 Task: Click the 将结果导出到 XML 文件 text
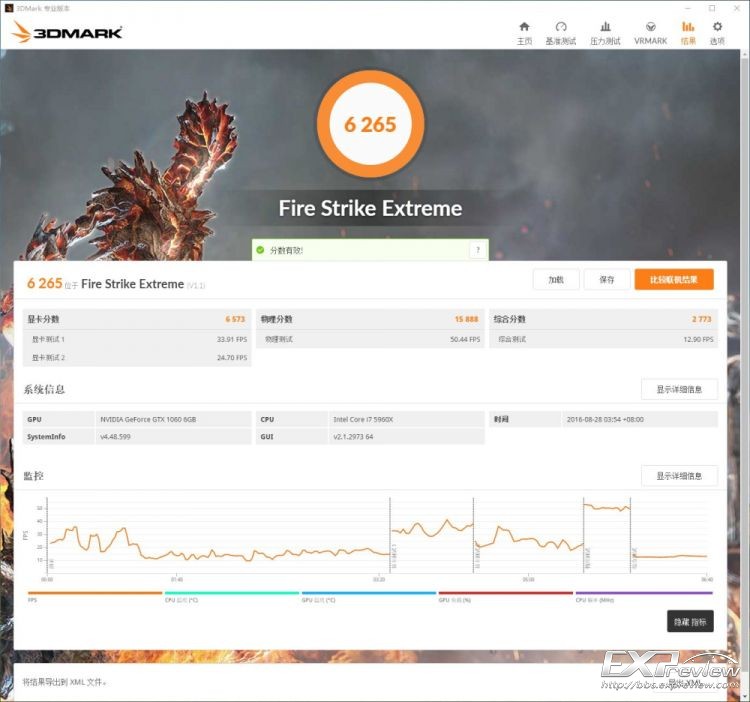[64, 682]
